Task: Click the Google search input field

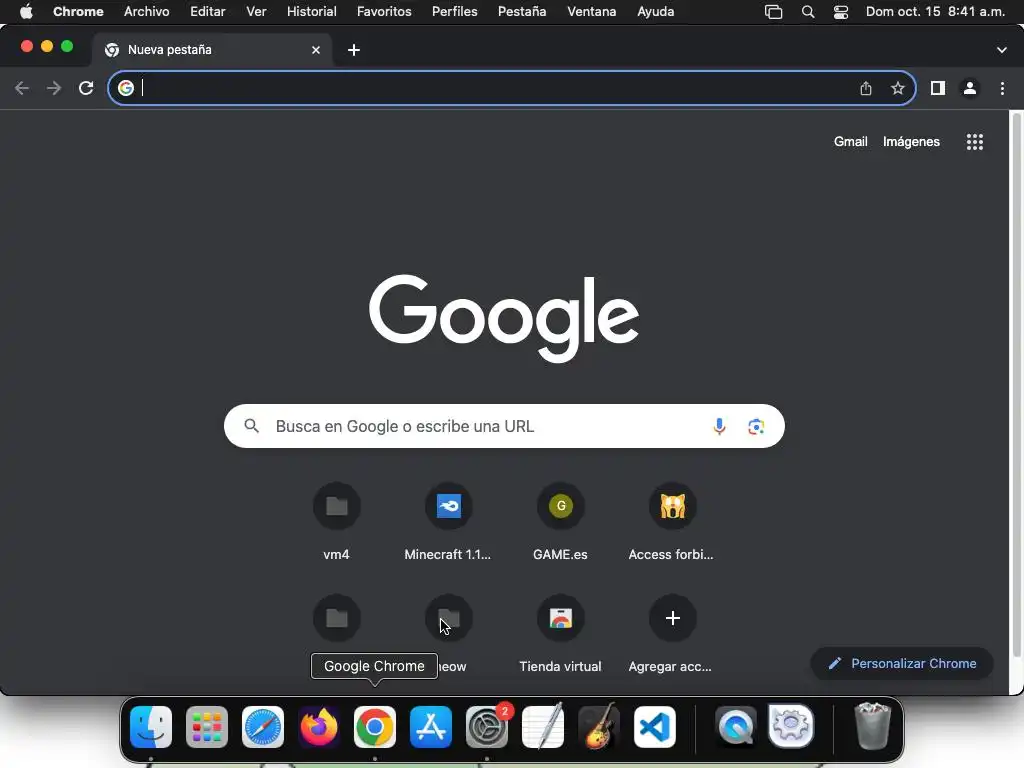Action: 504,426
